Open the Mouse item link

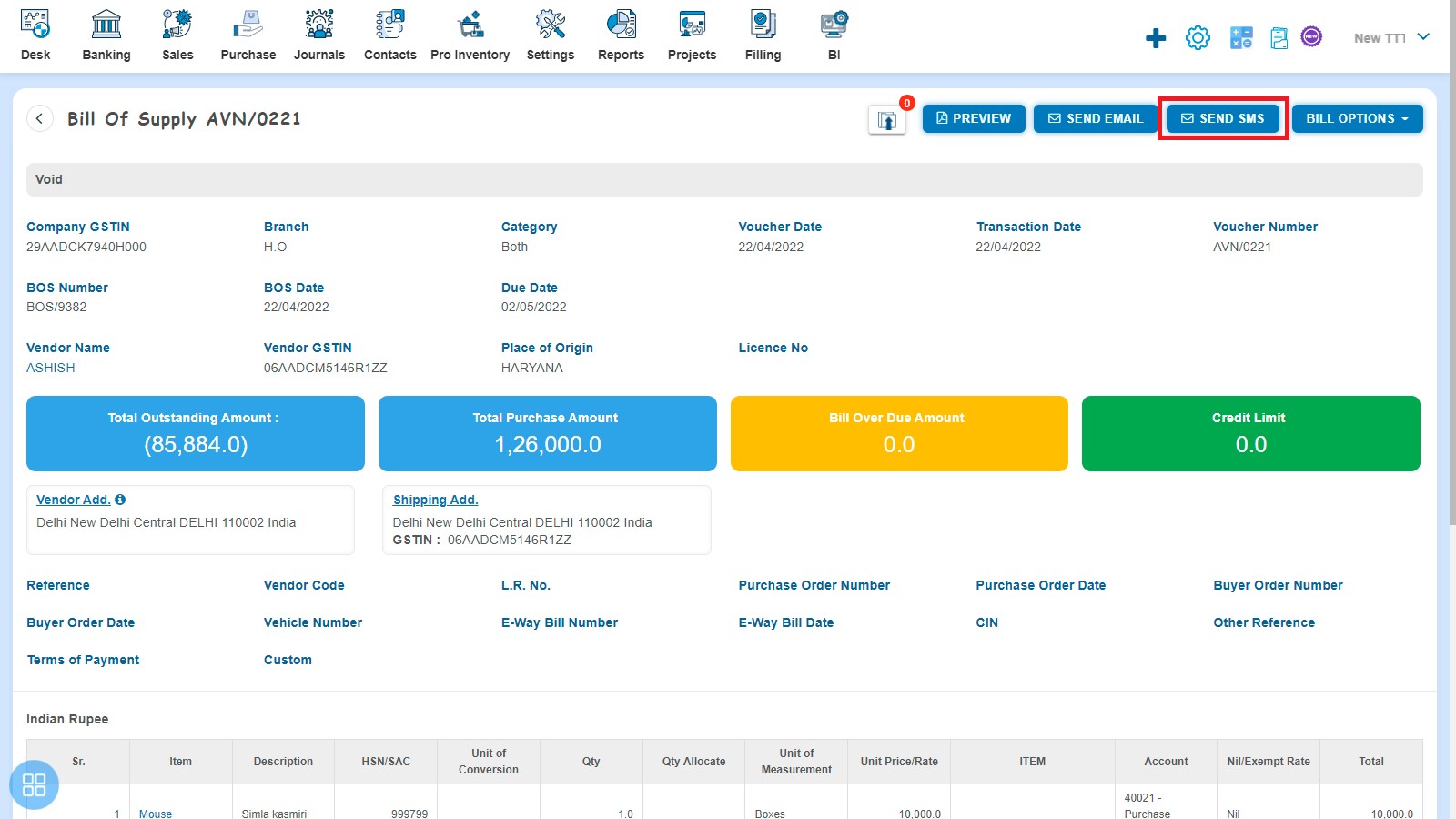156,814
